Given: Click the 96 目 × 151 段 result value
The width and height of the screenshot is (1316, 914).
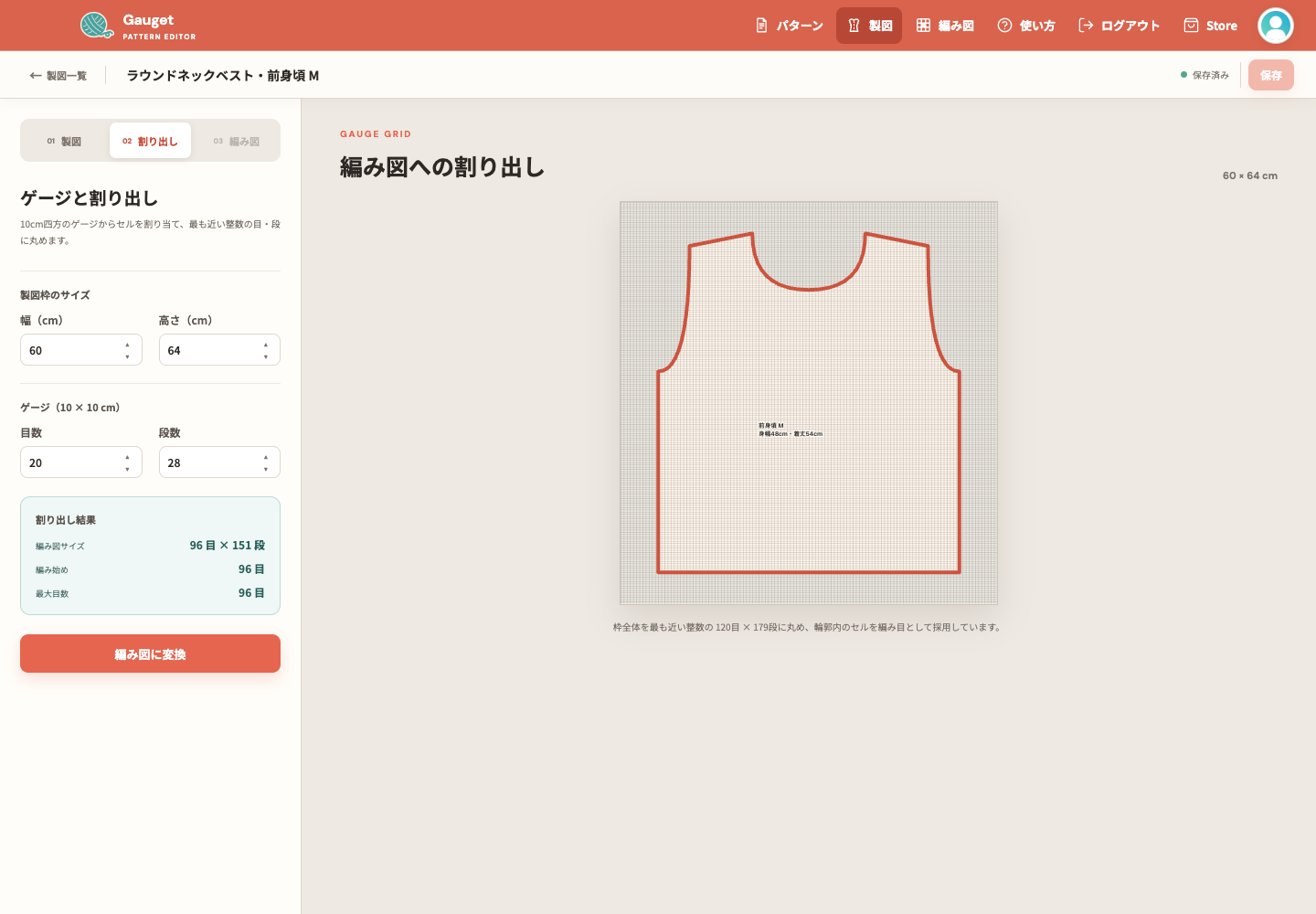Looking at the screenshot, I should (228, 546).
